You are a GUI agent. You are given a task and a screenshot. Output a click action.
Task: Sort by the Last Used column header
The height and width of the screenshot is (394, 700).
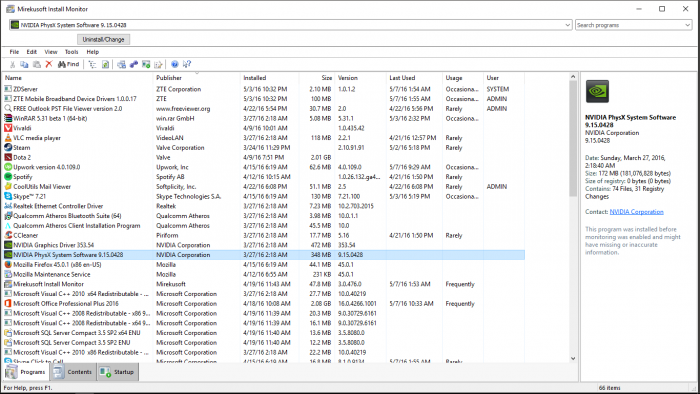pos(415,78)
